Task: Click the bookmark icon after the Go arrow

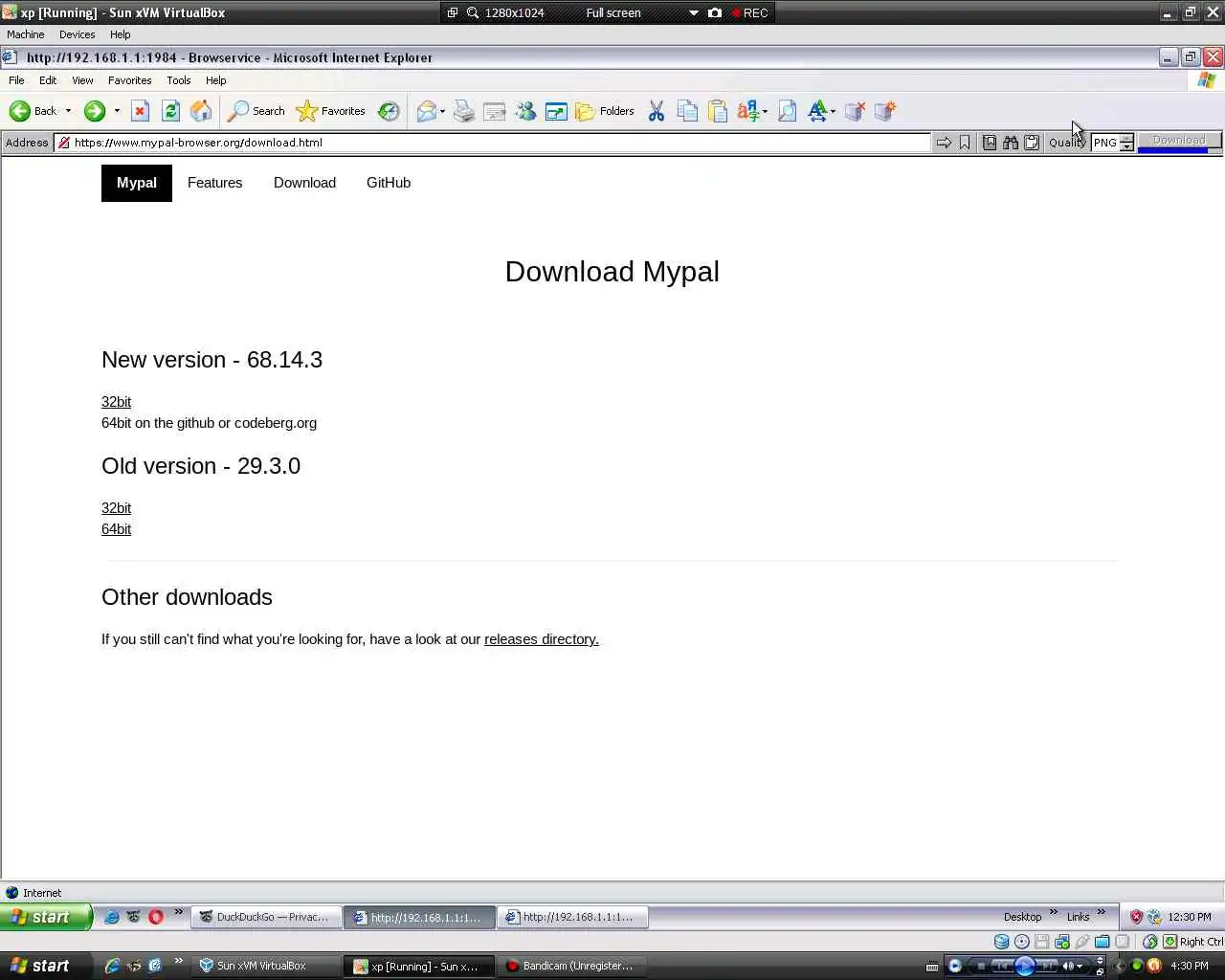Action: coord(965,143)
